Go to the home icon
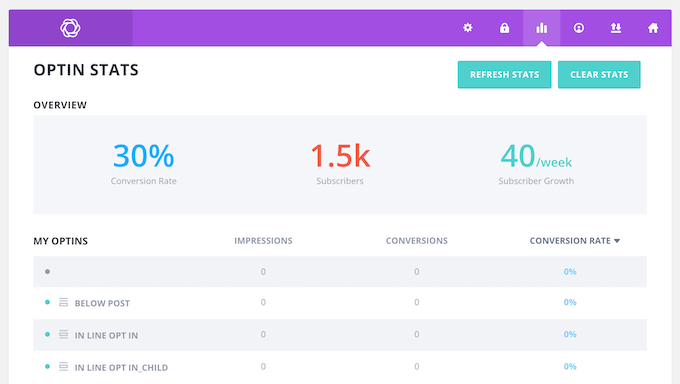The width and height of the screenshot is (680, 384). pyautogui.click(x=653, y=28)
